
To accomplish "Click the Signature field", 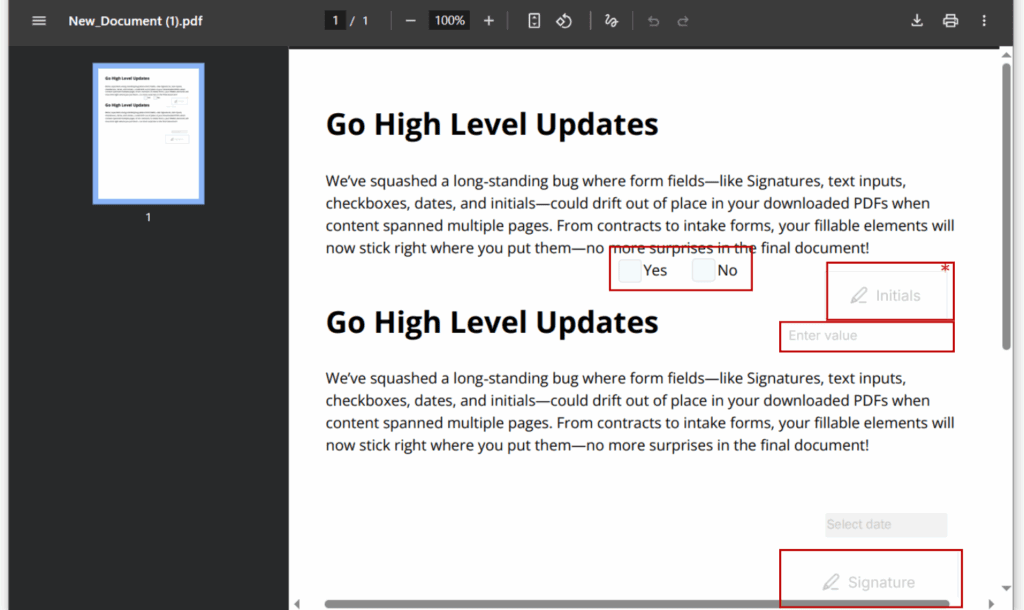I will point(870,580).
